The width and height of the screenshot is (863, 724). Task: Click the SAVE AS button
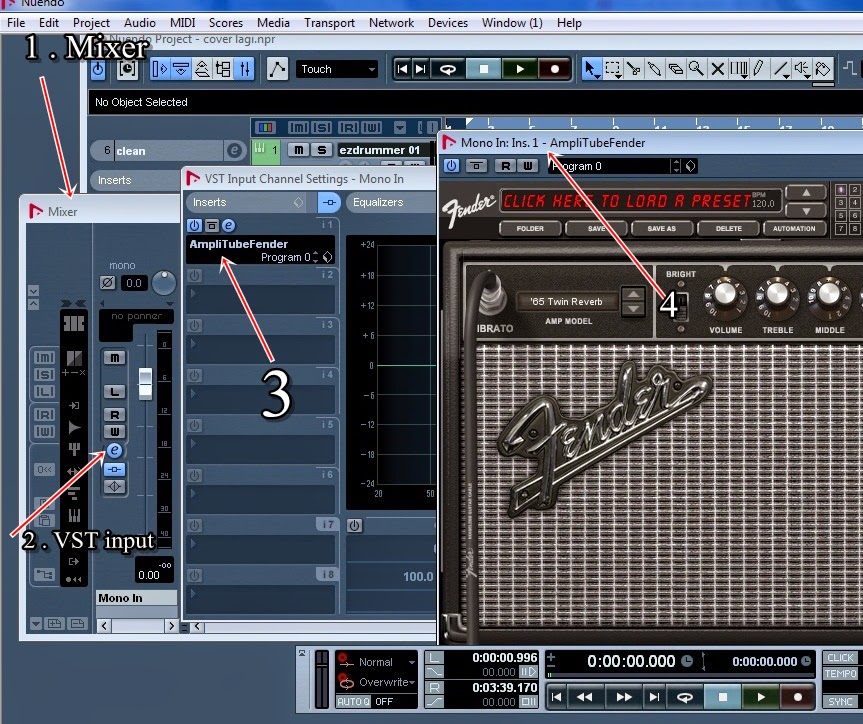[662, 228]
